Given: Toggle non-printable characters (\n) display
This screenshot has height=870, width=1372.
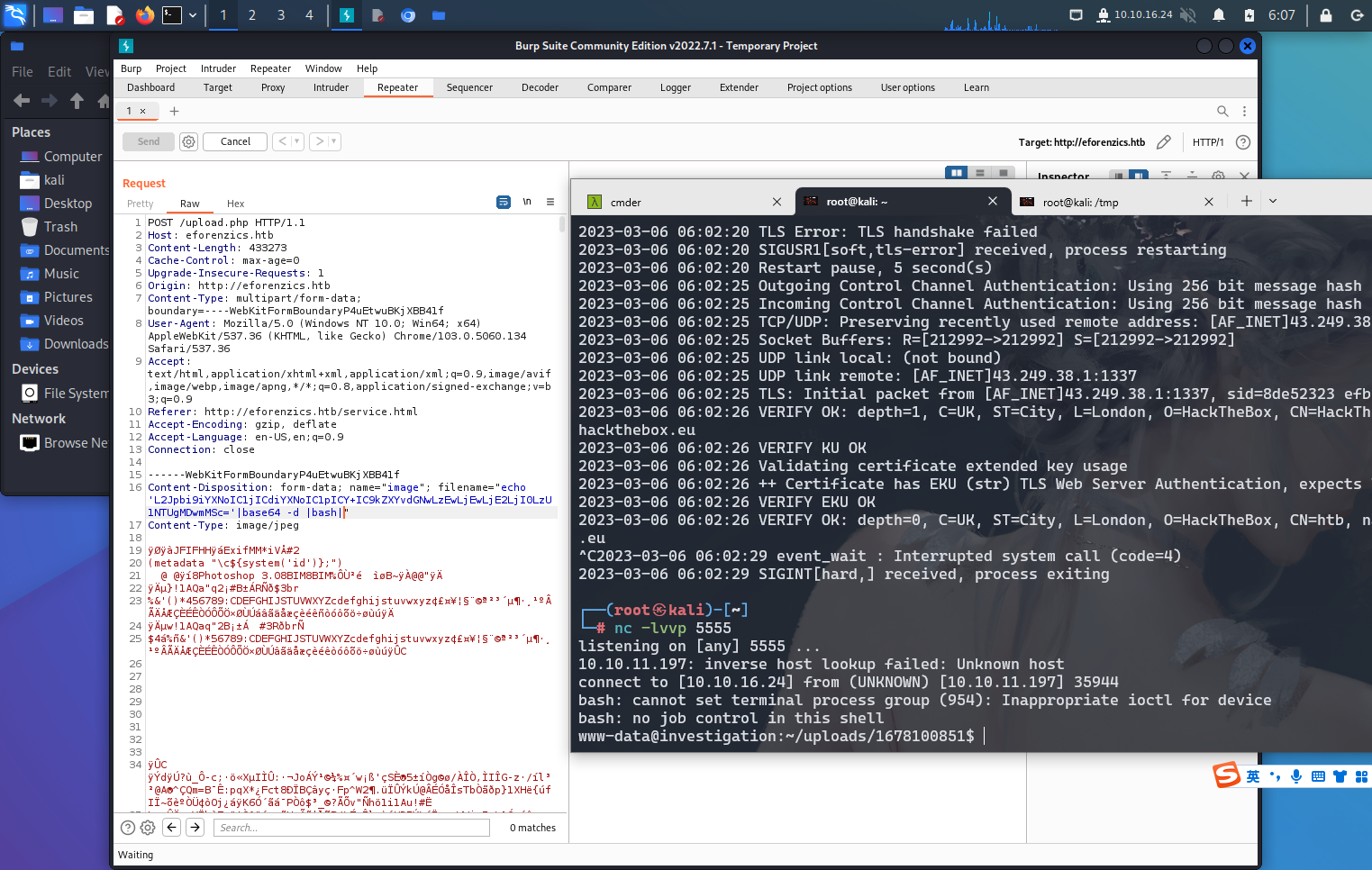Looking at the screenshot, I should coord(527,202).
